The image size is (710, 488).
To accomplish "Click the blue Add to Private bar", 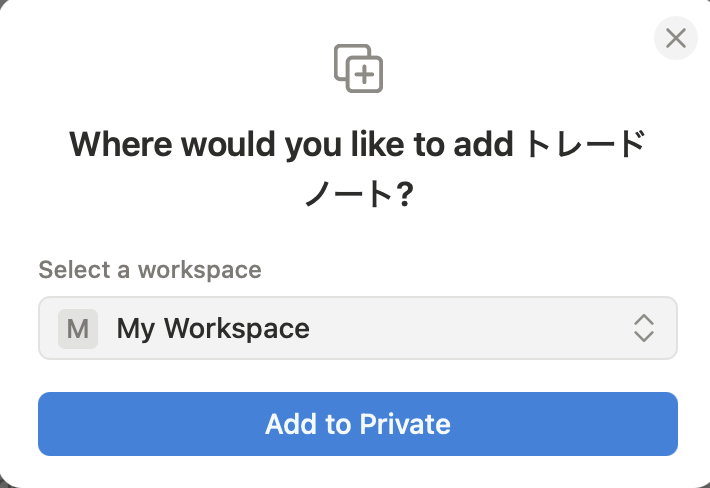I will pos(357,424).
